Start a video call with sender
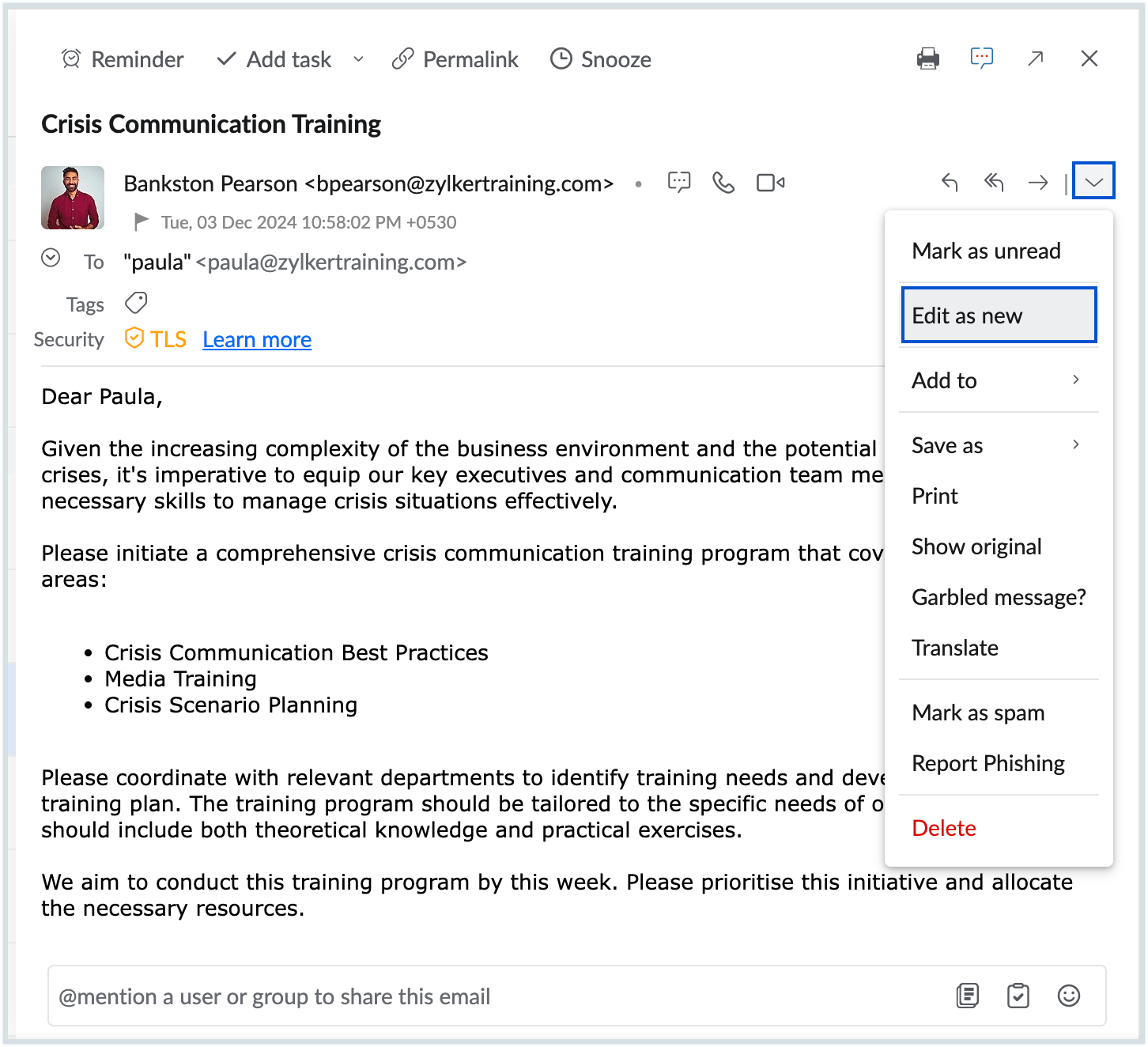Screen dimensions: 1148x1047 click(x=770, y=183)
